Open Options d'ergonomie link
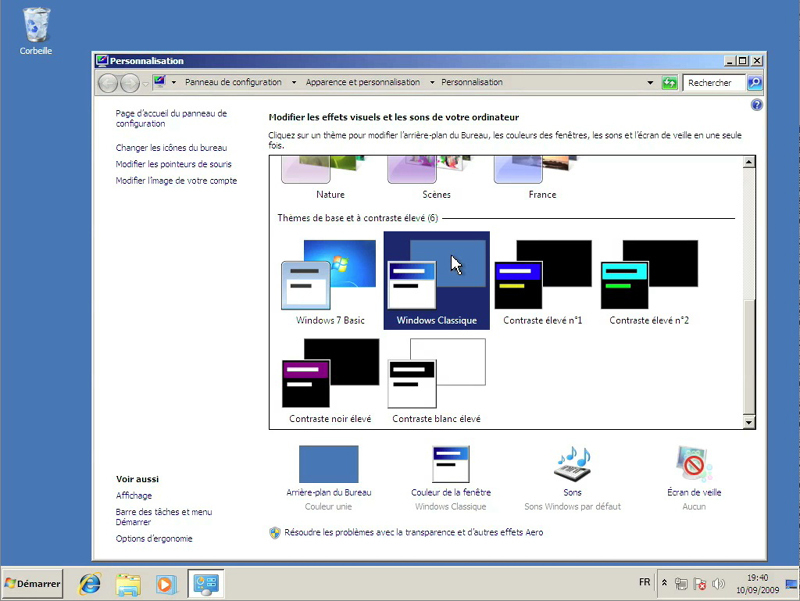Image resolution: width=800 pixels, height=601 pixels. pyautogui.click(x=154, y=538)
